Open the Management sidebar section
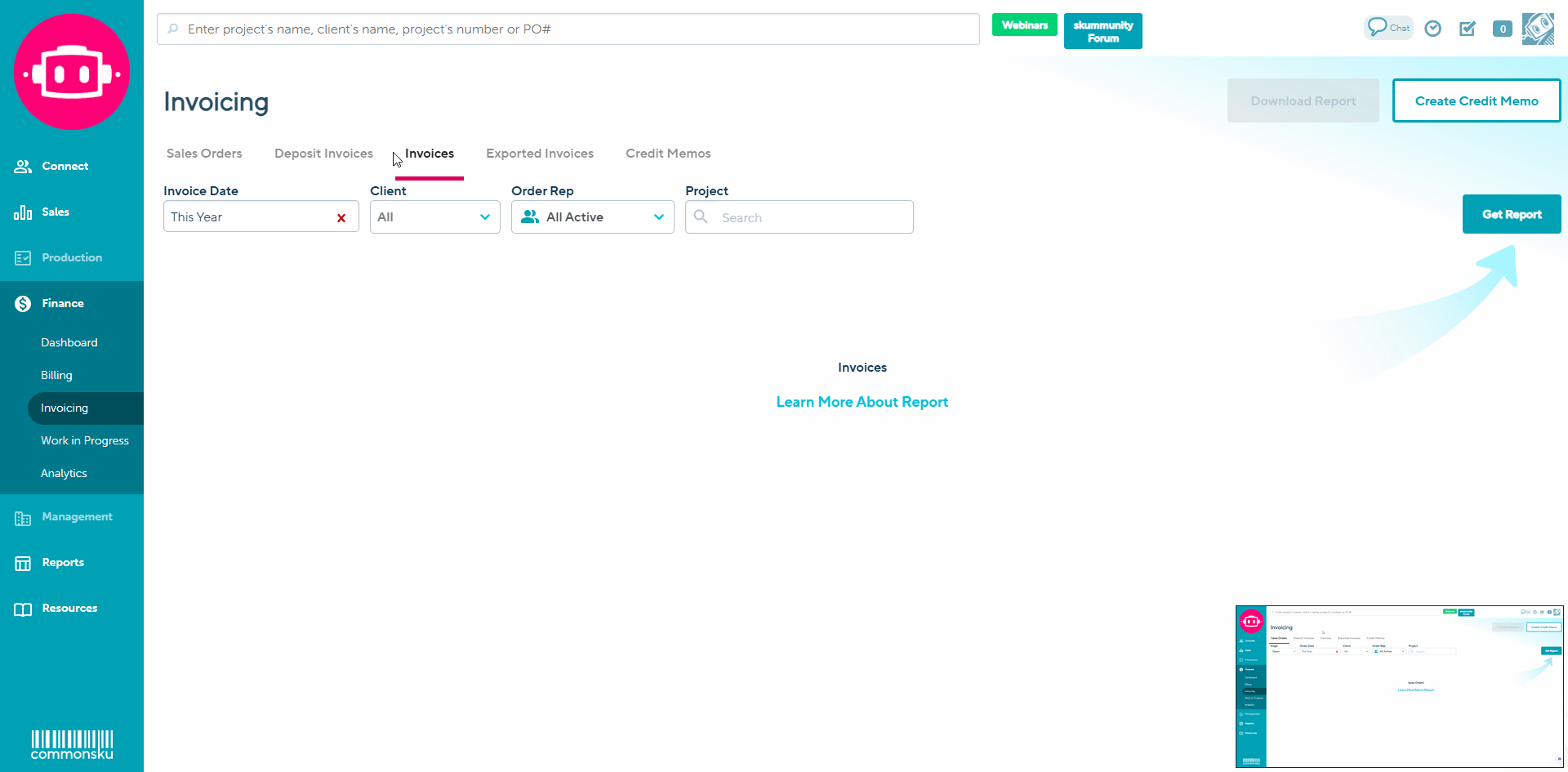 (x=77, y=517)
